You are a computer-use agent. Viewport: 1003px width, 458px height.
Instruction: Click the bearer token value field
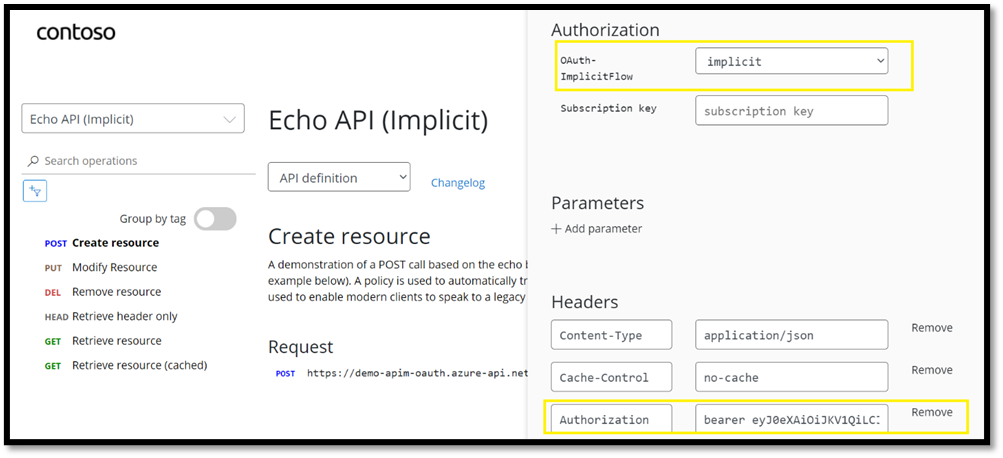click(791, 419)
